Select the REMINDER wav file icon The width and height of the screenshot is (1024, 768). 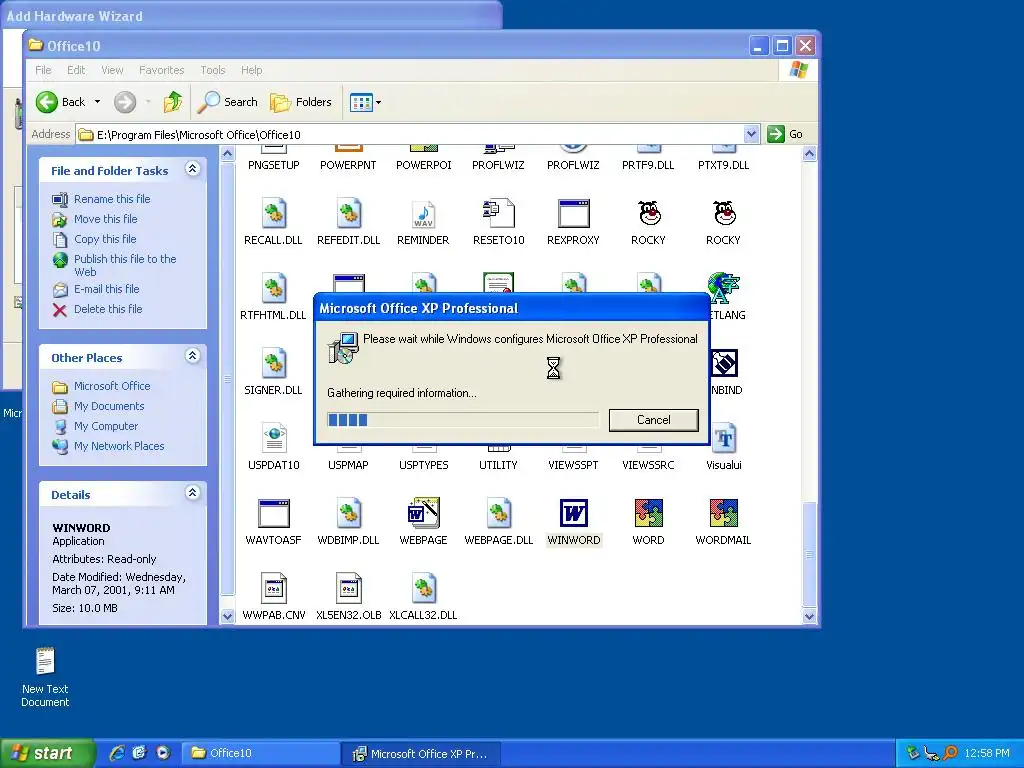coord(423,213)
